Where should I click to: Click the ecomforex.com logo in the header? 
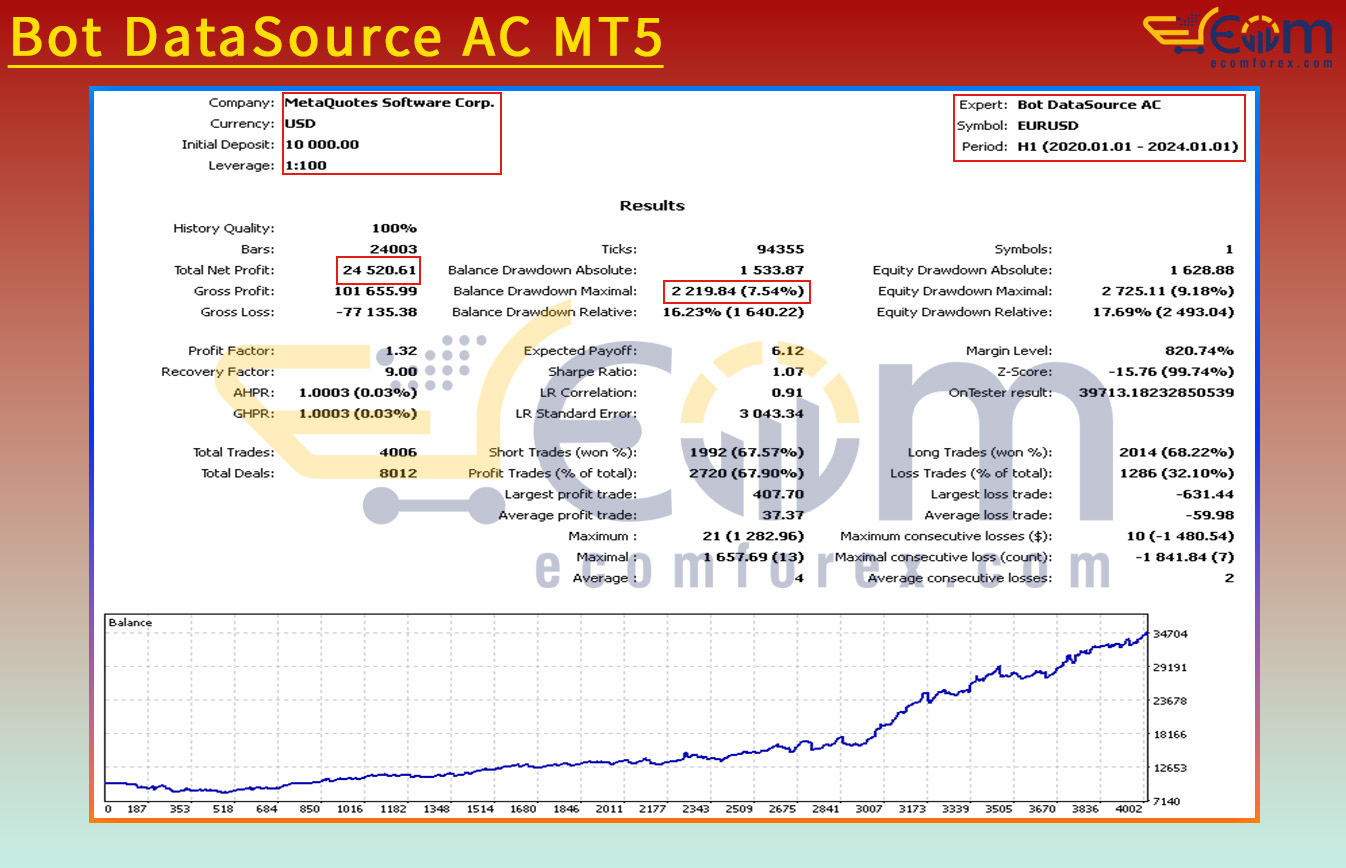1238,38
